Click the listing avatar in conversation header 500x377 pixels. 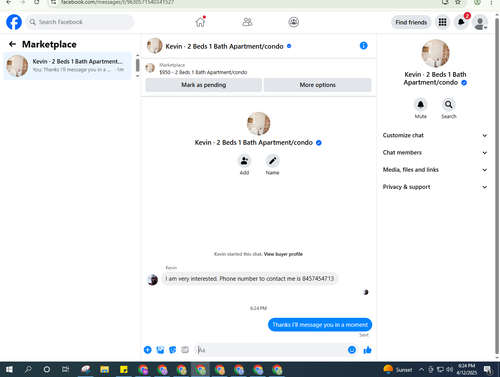(155, 46)
